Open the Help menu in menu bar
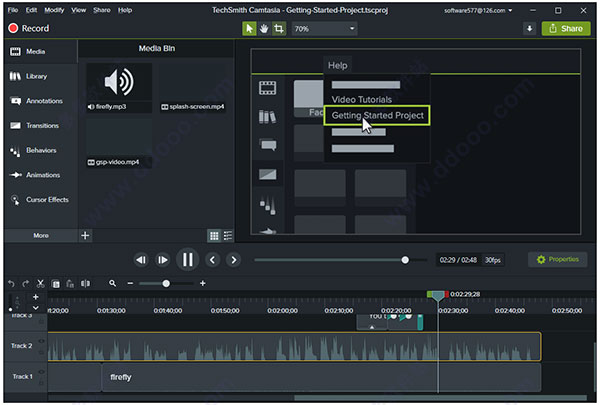 coord(125,10)
